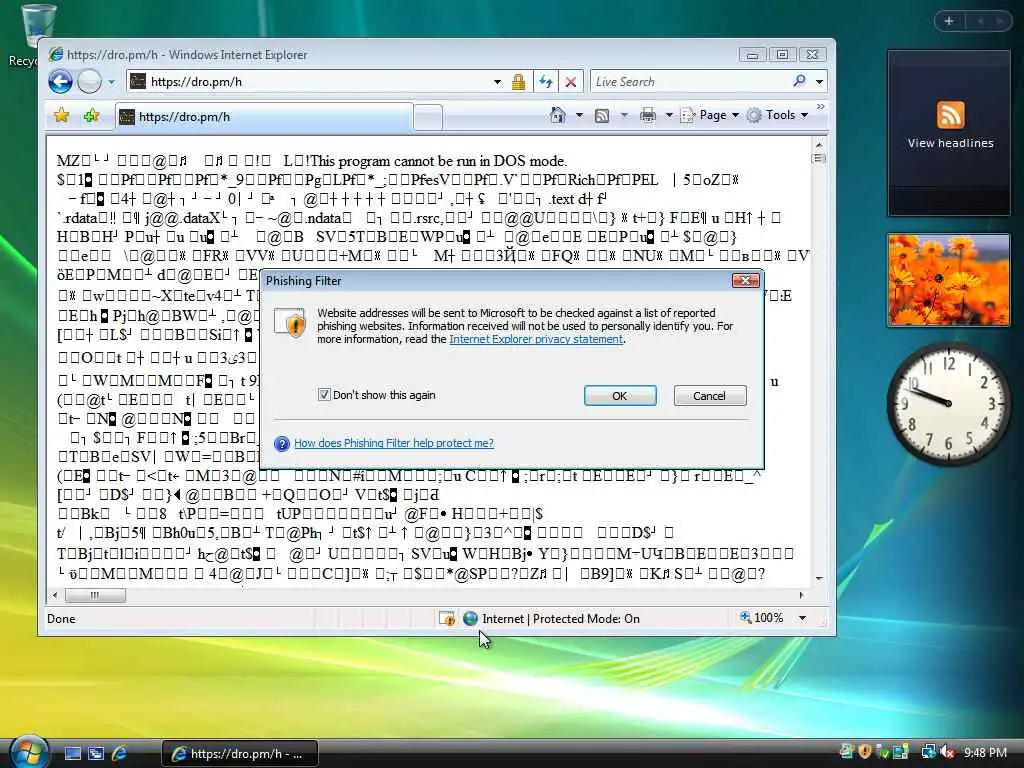Click the address bar showing https://dro.pm/h
The image size is (1024, 768).
[308, 82]
